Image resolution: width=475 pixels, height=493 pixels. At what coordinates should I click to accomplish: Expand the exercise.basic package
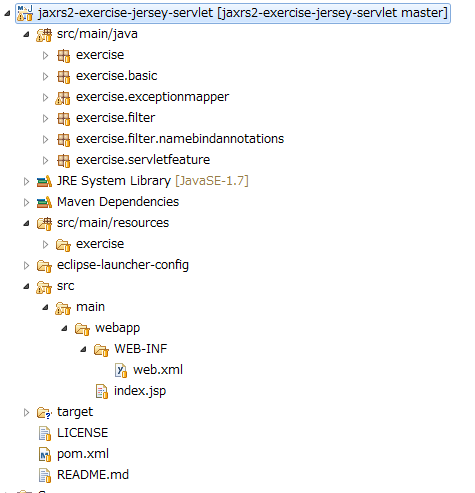[46, 77]
